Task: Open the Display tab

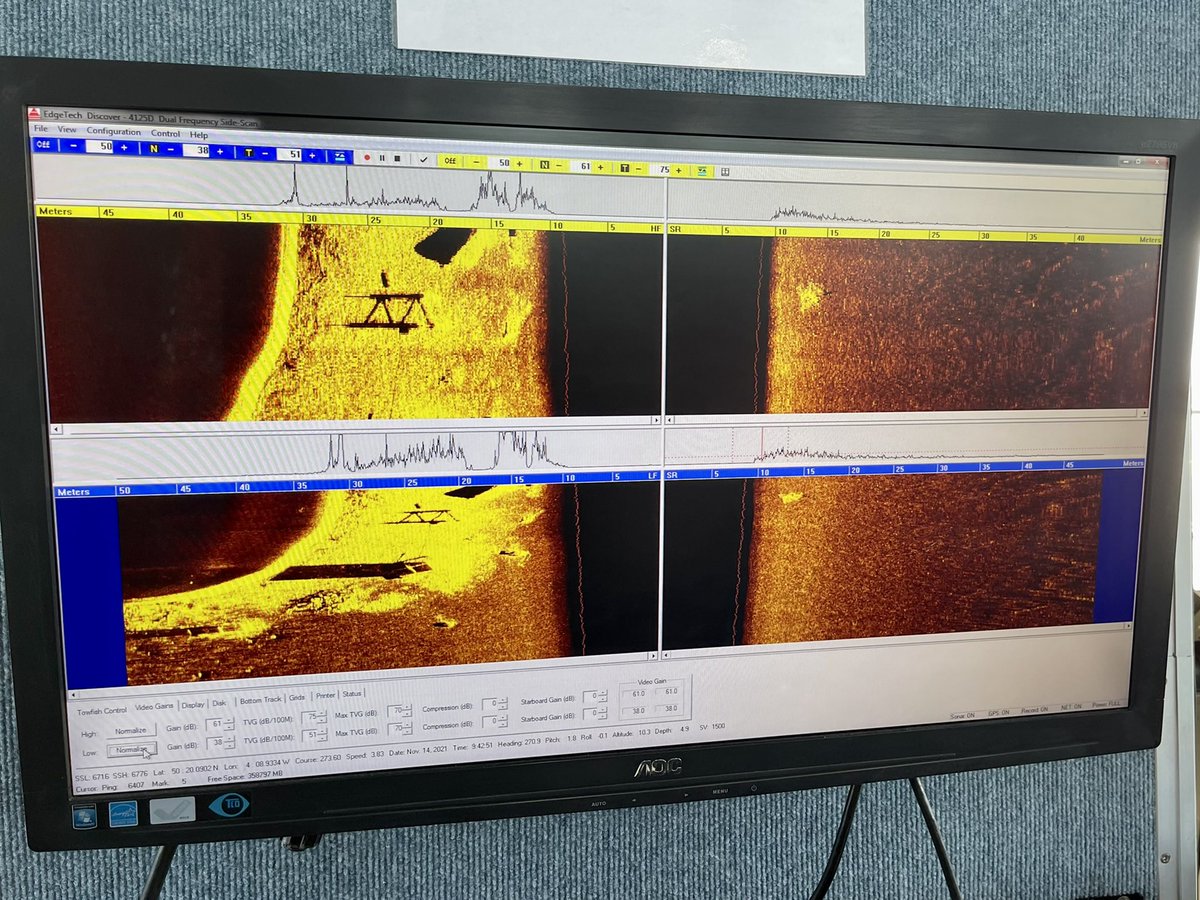Action: pos(192,704)
